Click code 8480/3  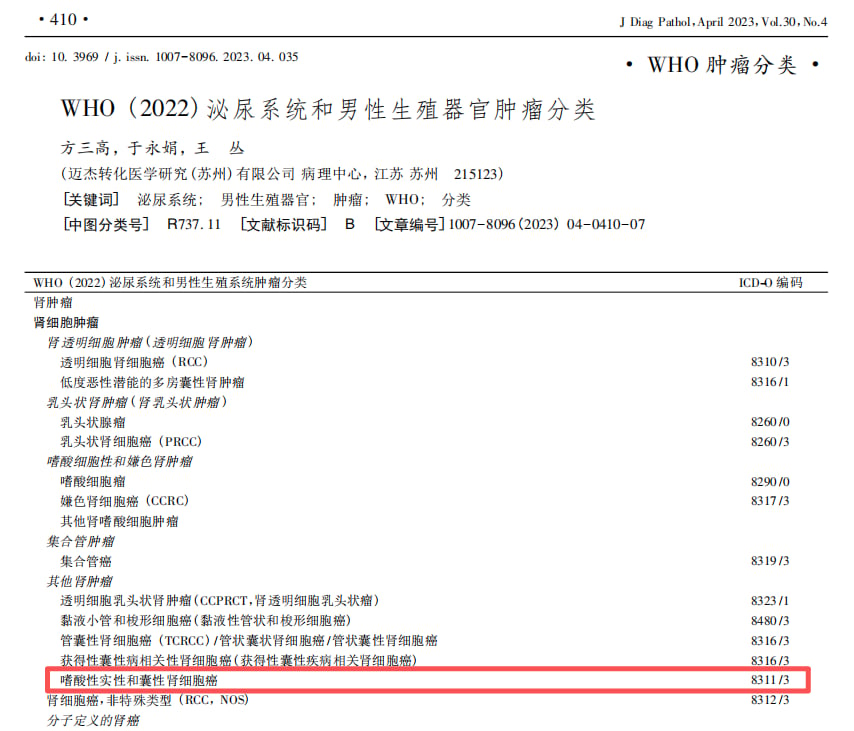(x=770, y=620)
